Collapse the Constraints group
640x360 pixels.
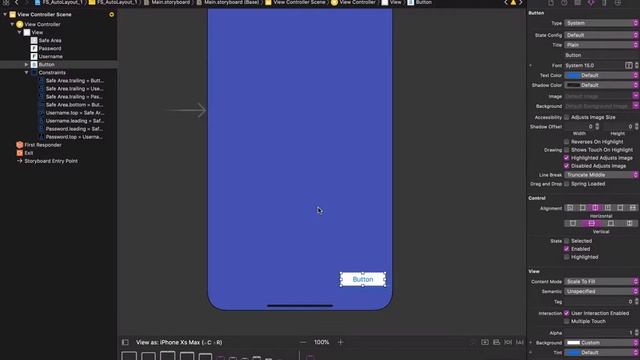pyautogui.click(x=27, y=73)
